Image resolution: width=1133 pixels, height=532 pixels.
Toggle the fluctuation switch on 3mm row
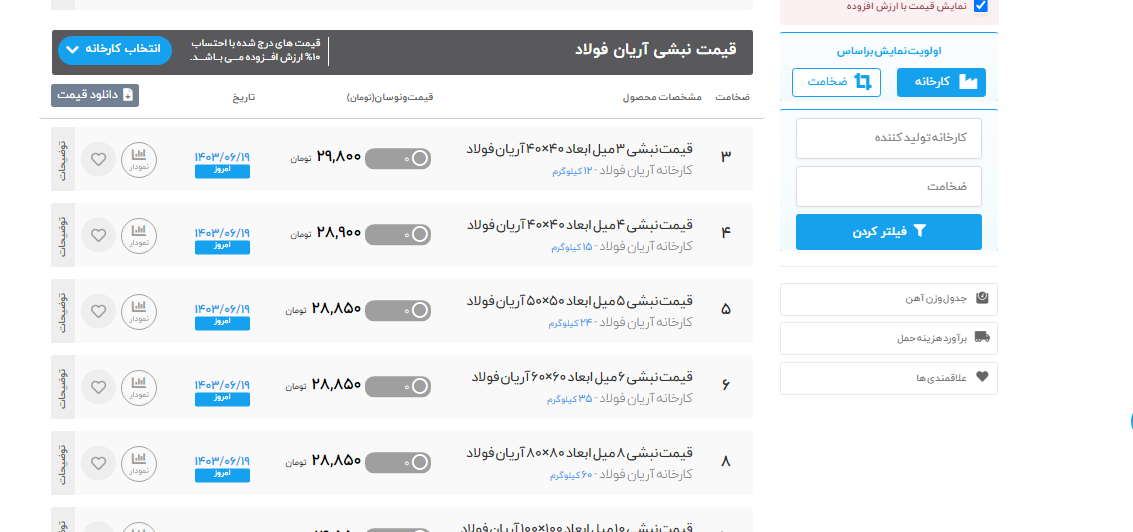(x=398, y=158)
